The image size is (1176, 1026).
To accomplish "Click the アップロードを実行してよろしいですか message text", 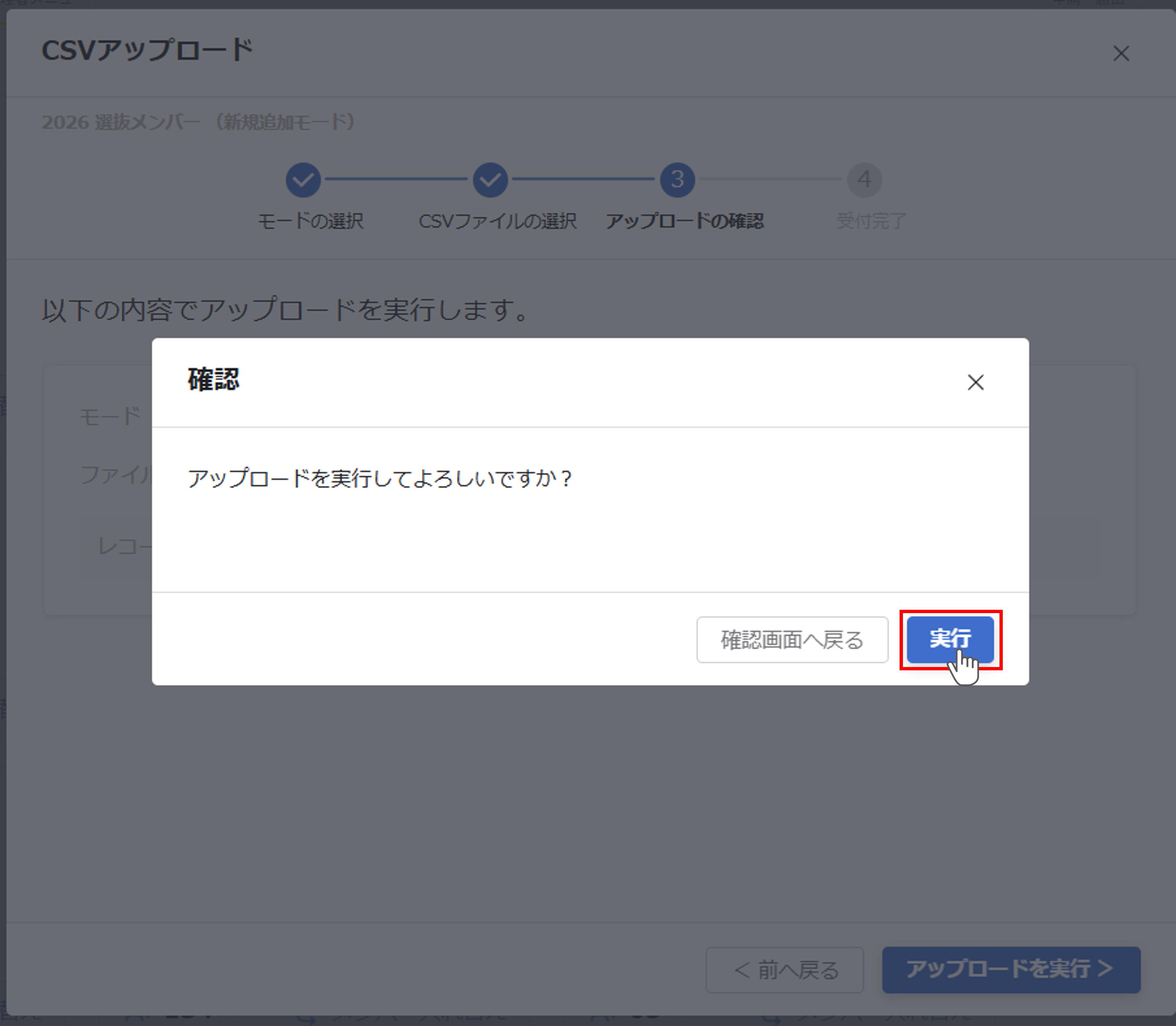I will click(x=380, y=478).
